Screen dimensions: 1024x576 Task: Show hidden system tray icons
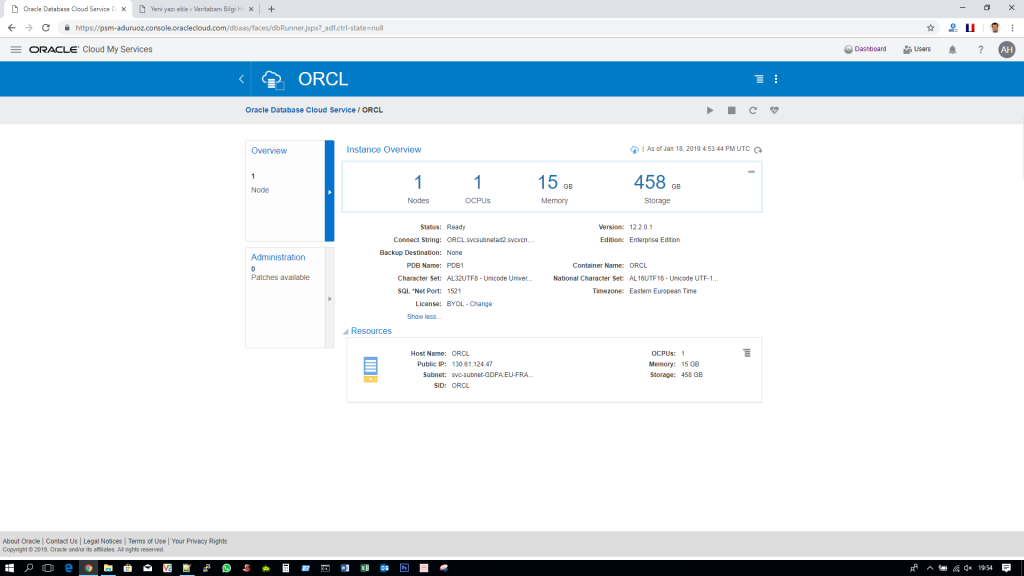(930, 568)
